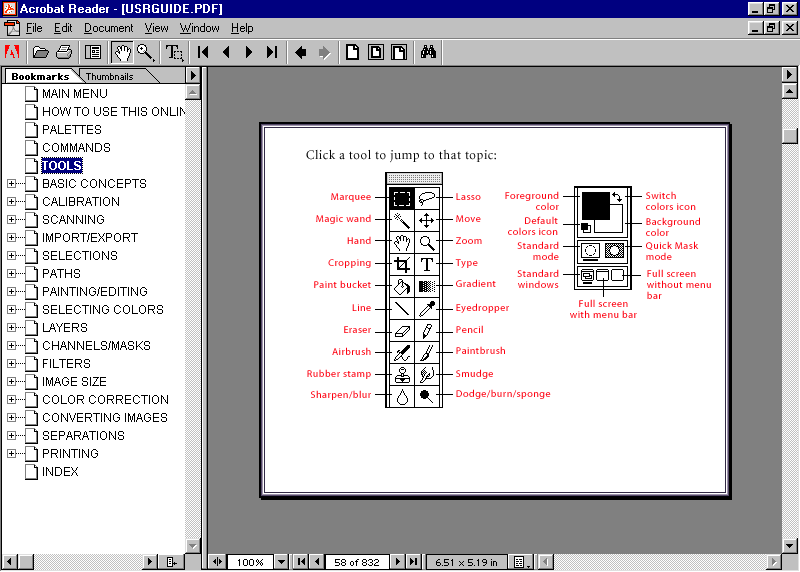Image resolution: width=800 pixels, height=572 pixels.
Task: Click the Standard mode icon in the diagram
Action: click(590, 251)
